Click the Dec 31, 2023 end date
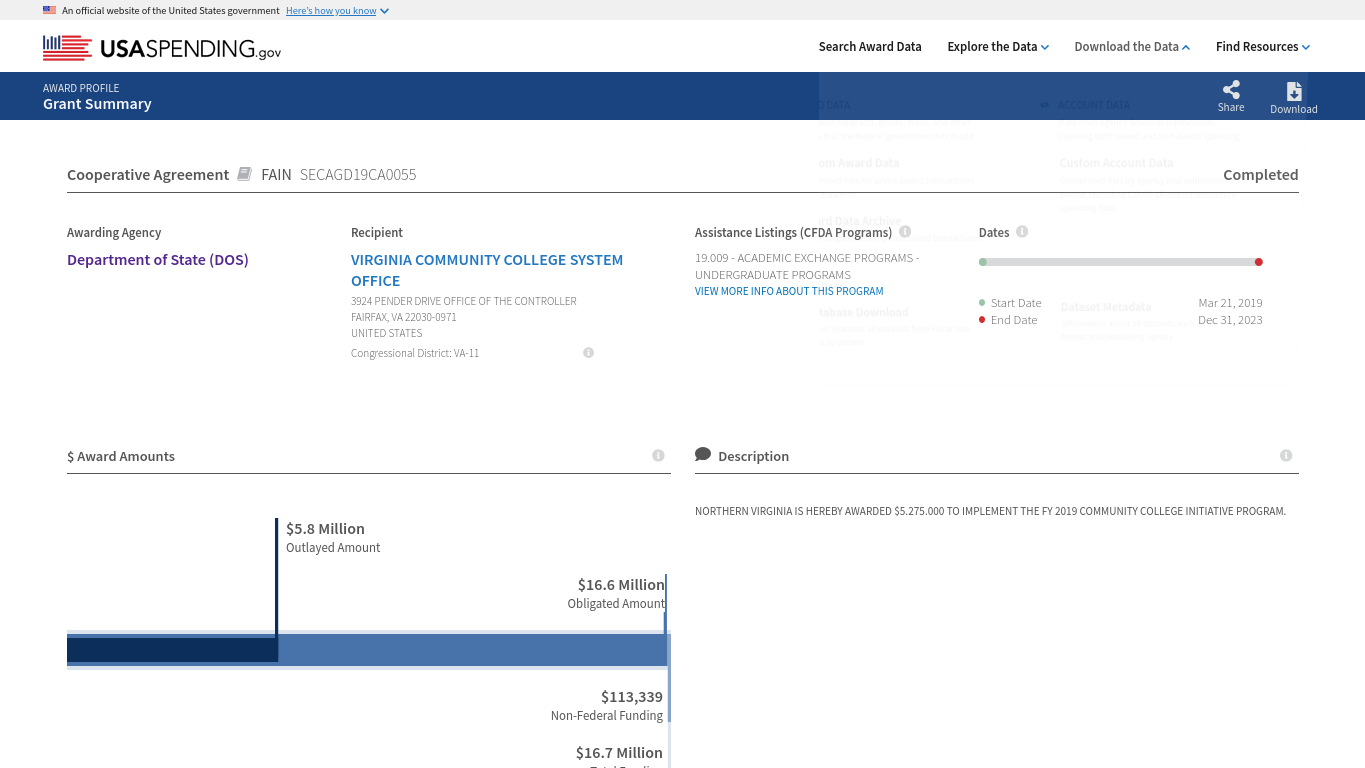This screenshot has width=1365, height=768. pyautogui.click(x=1230, y=320)
